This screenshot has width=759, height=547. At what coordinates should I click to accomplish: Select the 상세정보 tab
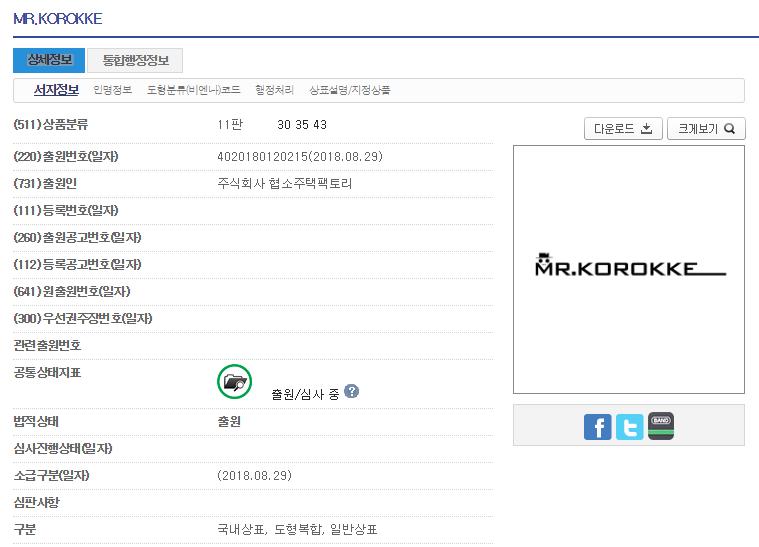[x=49, y=60]
